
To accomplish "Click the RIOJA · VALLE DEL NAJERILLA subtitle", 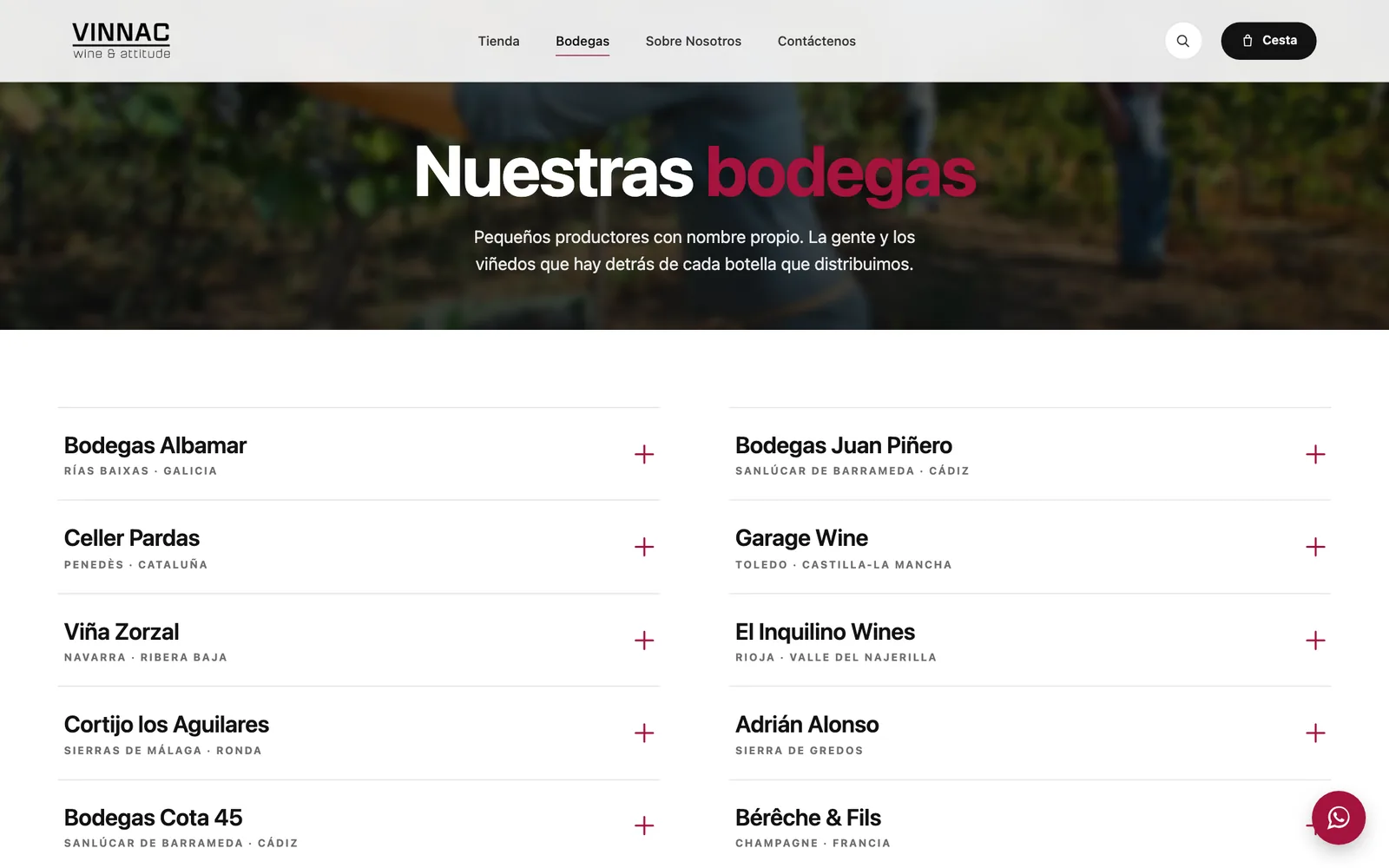I will point(836,658).
